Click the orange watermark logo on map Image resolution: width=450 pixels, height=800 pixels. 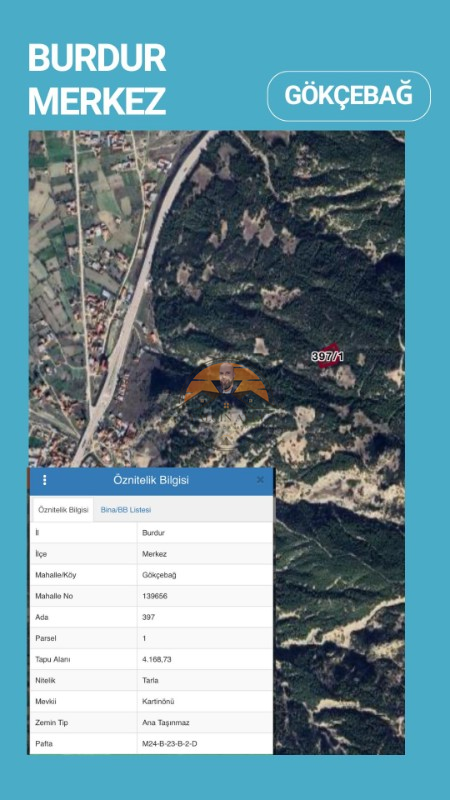[x=227, y=383]
